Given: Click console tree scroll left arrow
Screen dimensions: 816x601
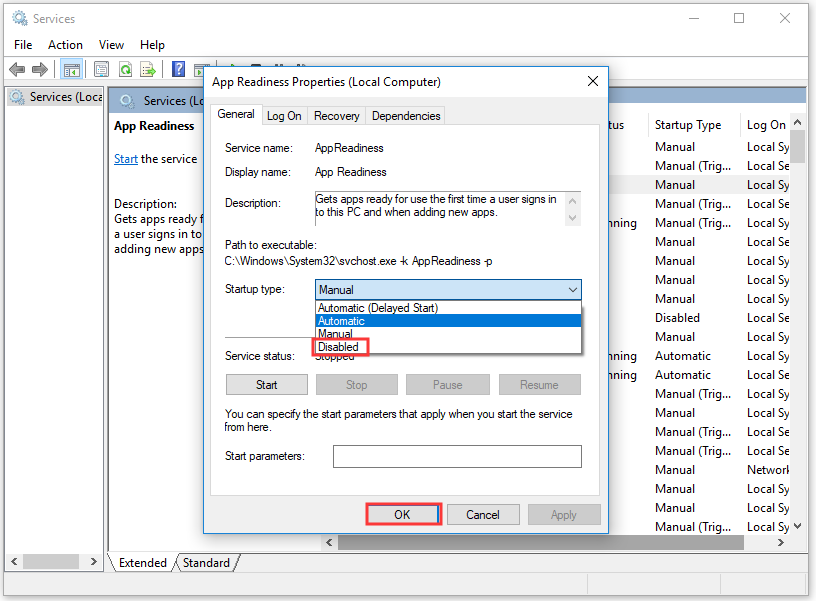Looking at the screenshot, I should [14, 561].
